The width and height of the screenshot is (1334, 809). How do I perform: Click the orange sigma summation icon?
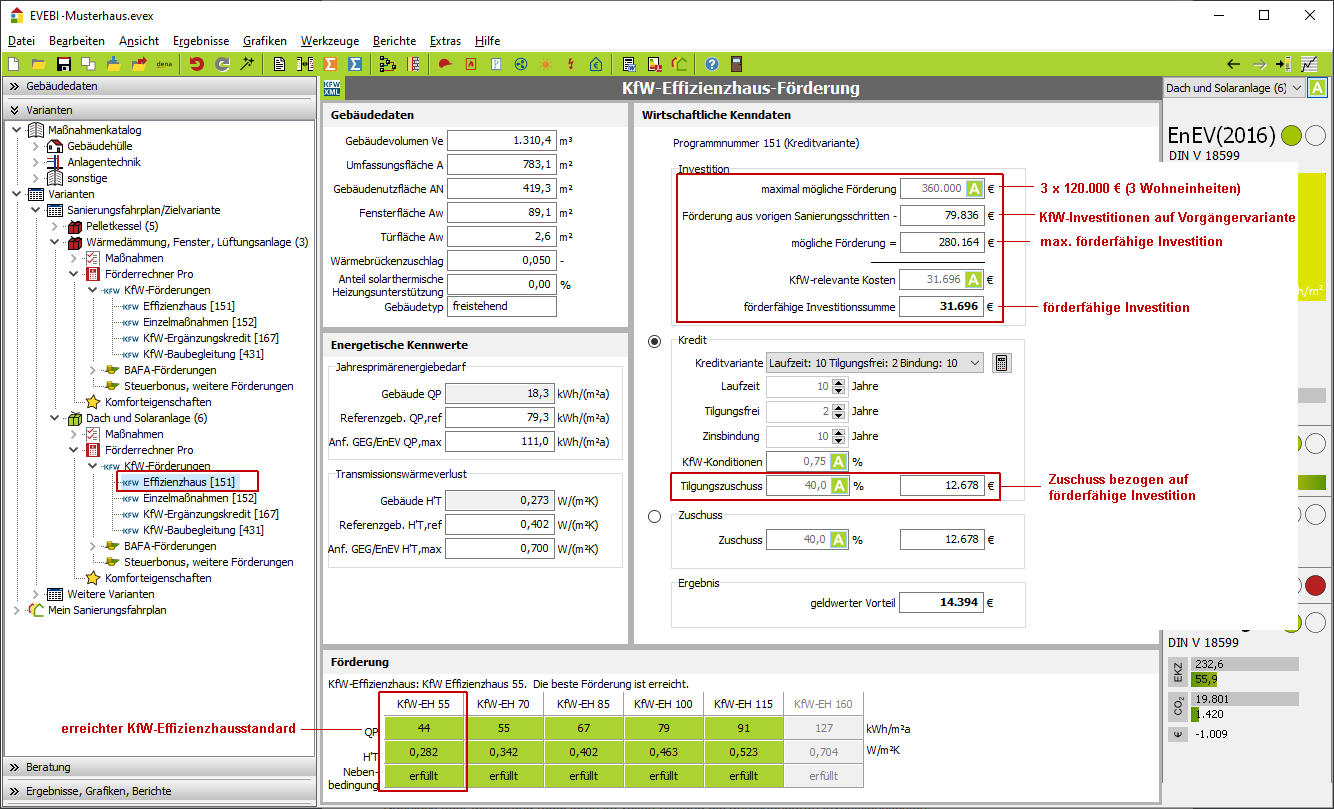coord(330,64)
